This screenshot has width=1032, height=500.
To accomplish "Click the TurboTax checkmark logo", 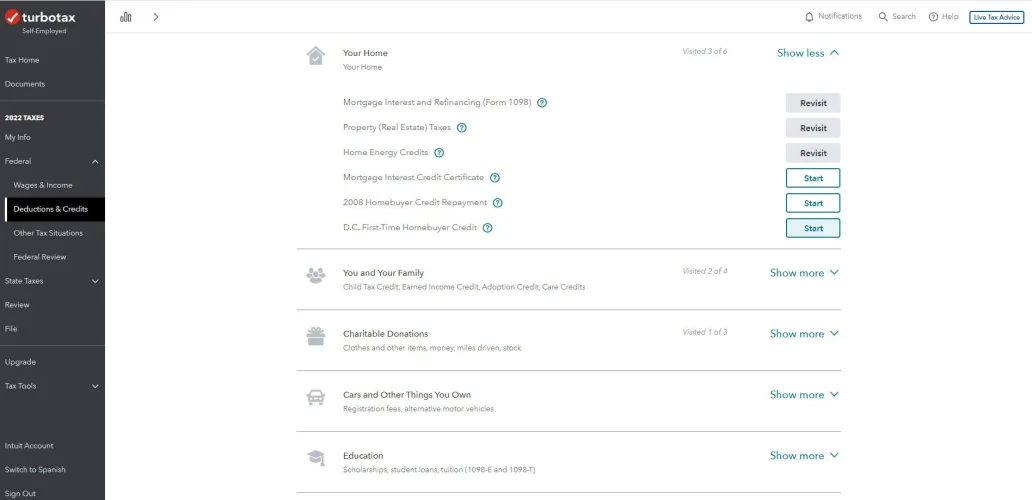I will point(13,17).
